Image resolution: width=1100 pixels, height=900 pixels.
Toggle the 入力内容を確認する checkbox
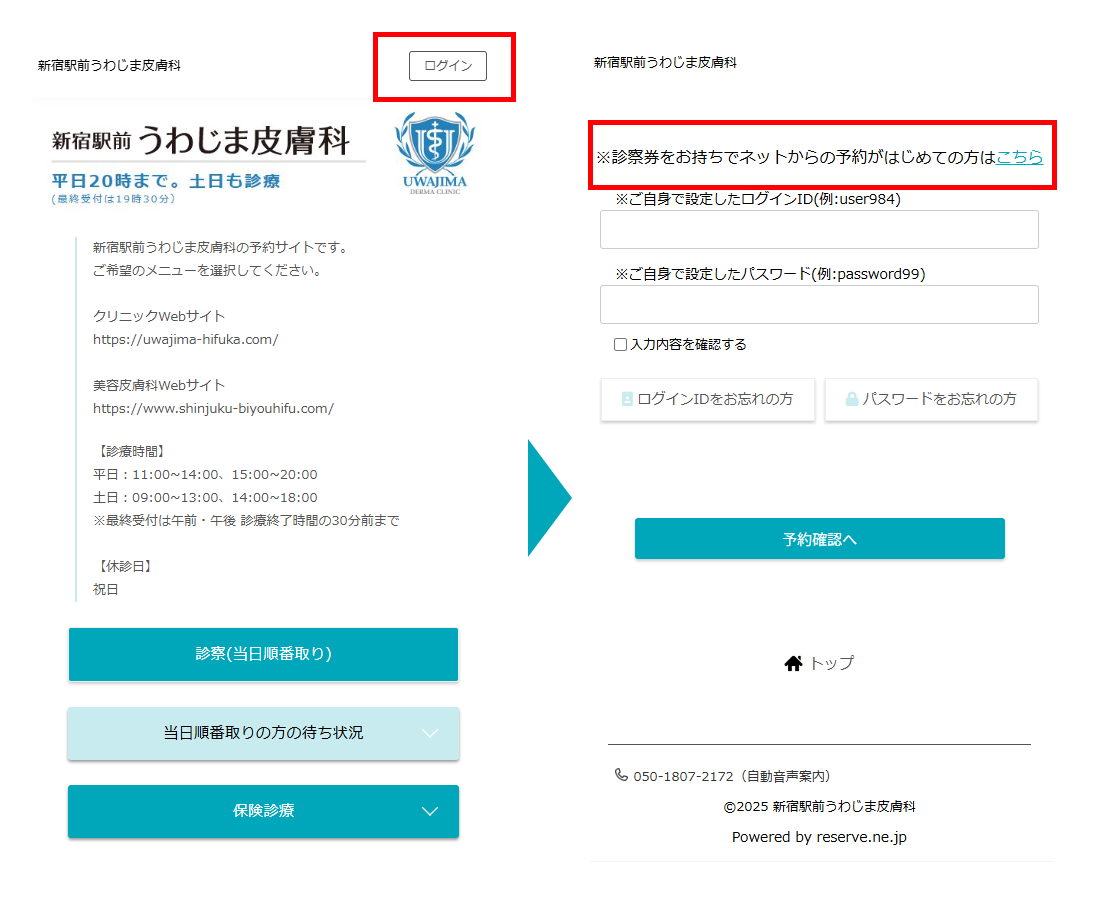(x=621, y=345)
